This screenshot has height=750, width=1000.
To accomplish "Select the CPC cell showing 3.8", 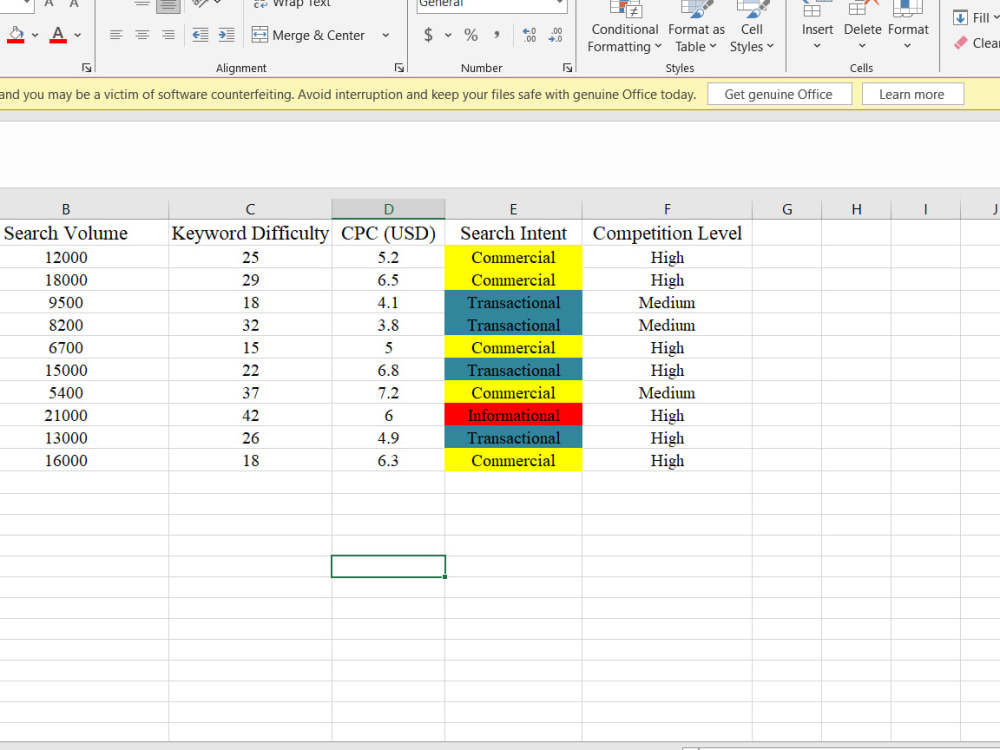I will click(x=388, y=325).
